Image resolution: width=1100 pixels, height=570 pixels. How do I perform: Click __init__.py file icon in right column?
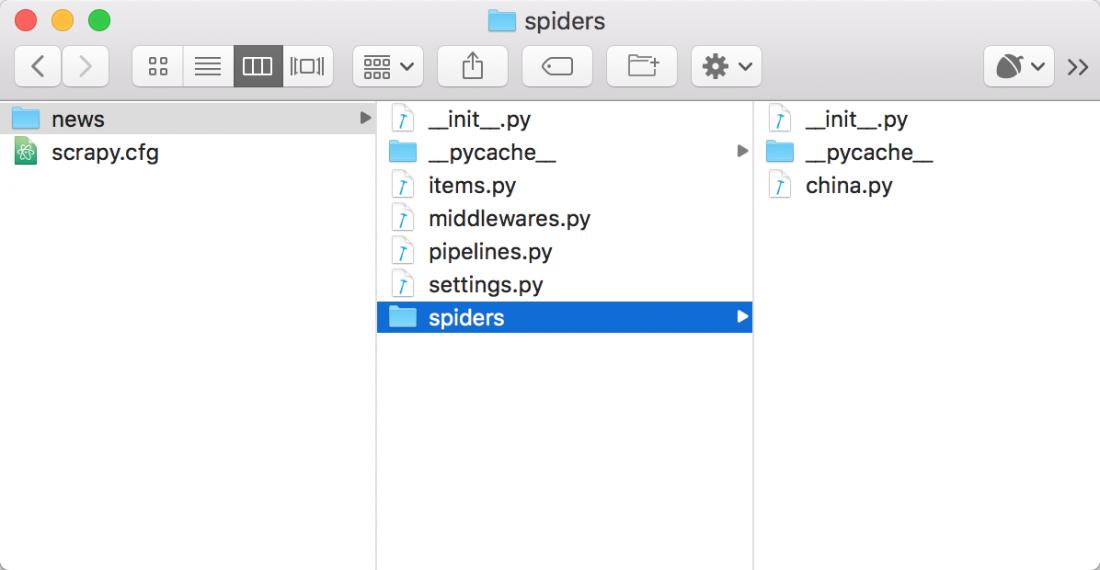tap(779, 119)
